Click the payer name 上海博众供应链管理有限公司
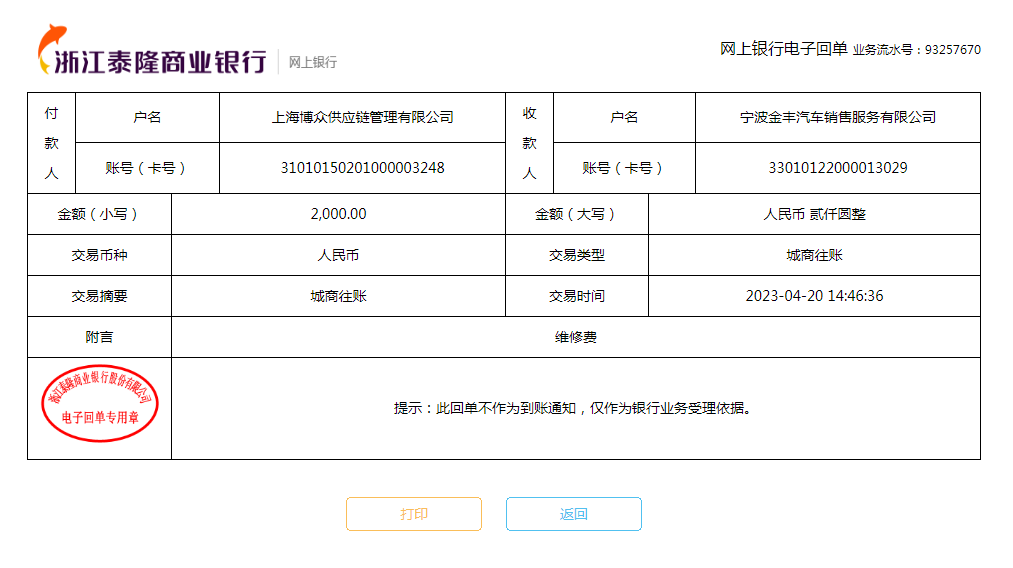The height and width of the screenshot is (568, 1013). pyautogui.click(x=362, y=117)
